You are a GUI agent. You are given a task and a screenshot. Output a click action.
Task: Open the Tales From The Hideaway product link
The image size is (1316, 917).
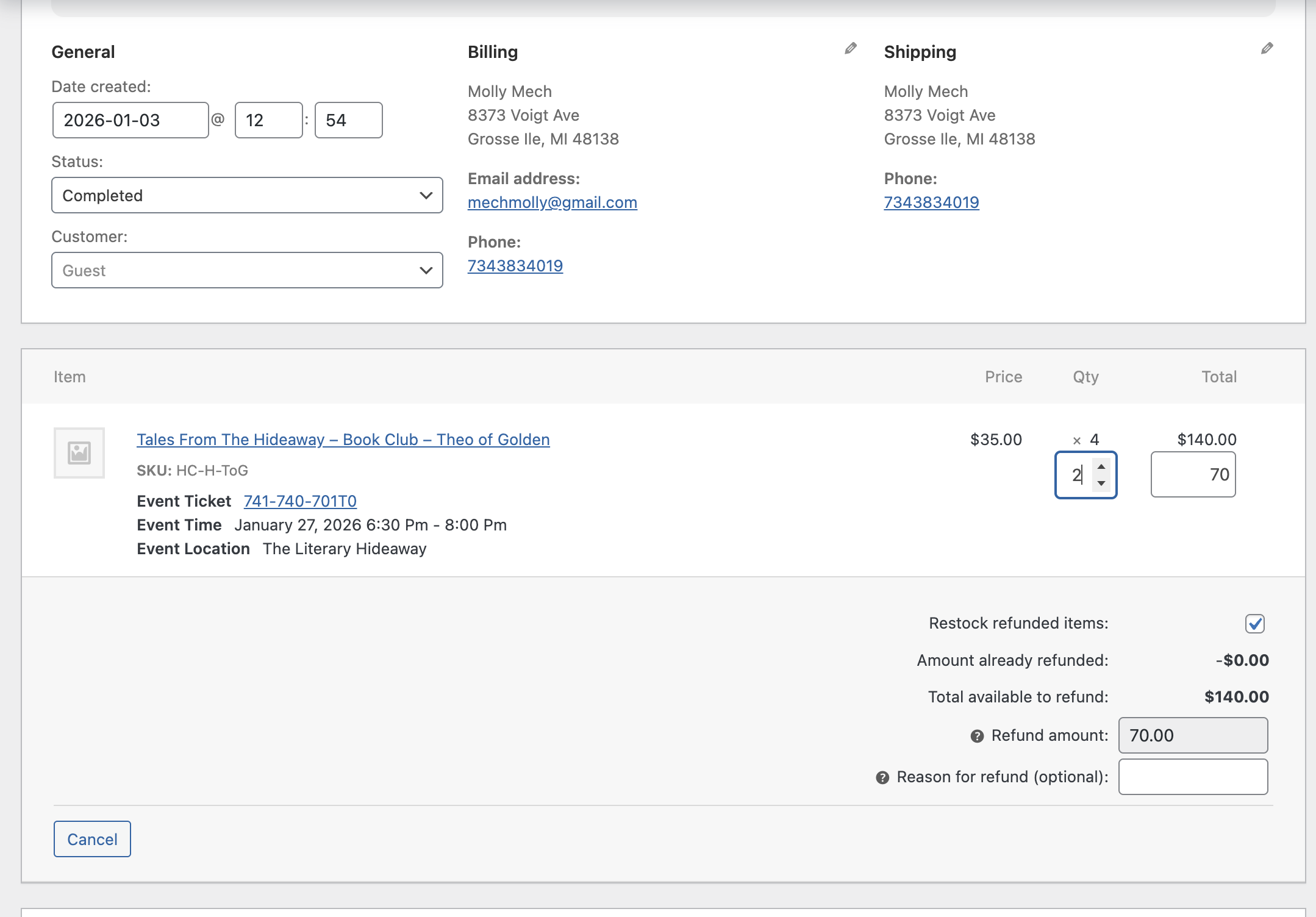pos(343,440)
